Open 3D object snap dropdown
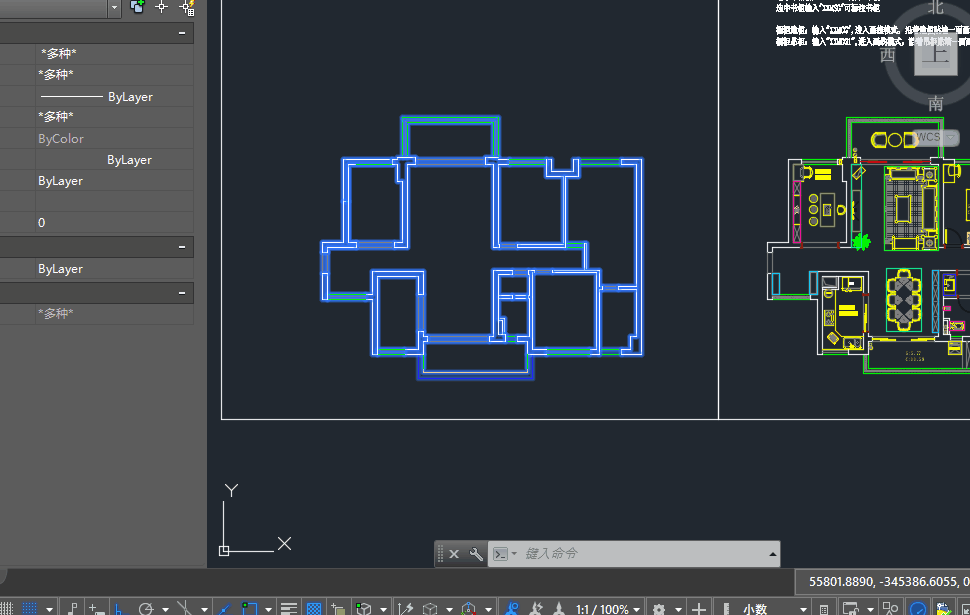Image resolution: width=970 pixels, height=615 pixels. (384, 609)
